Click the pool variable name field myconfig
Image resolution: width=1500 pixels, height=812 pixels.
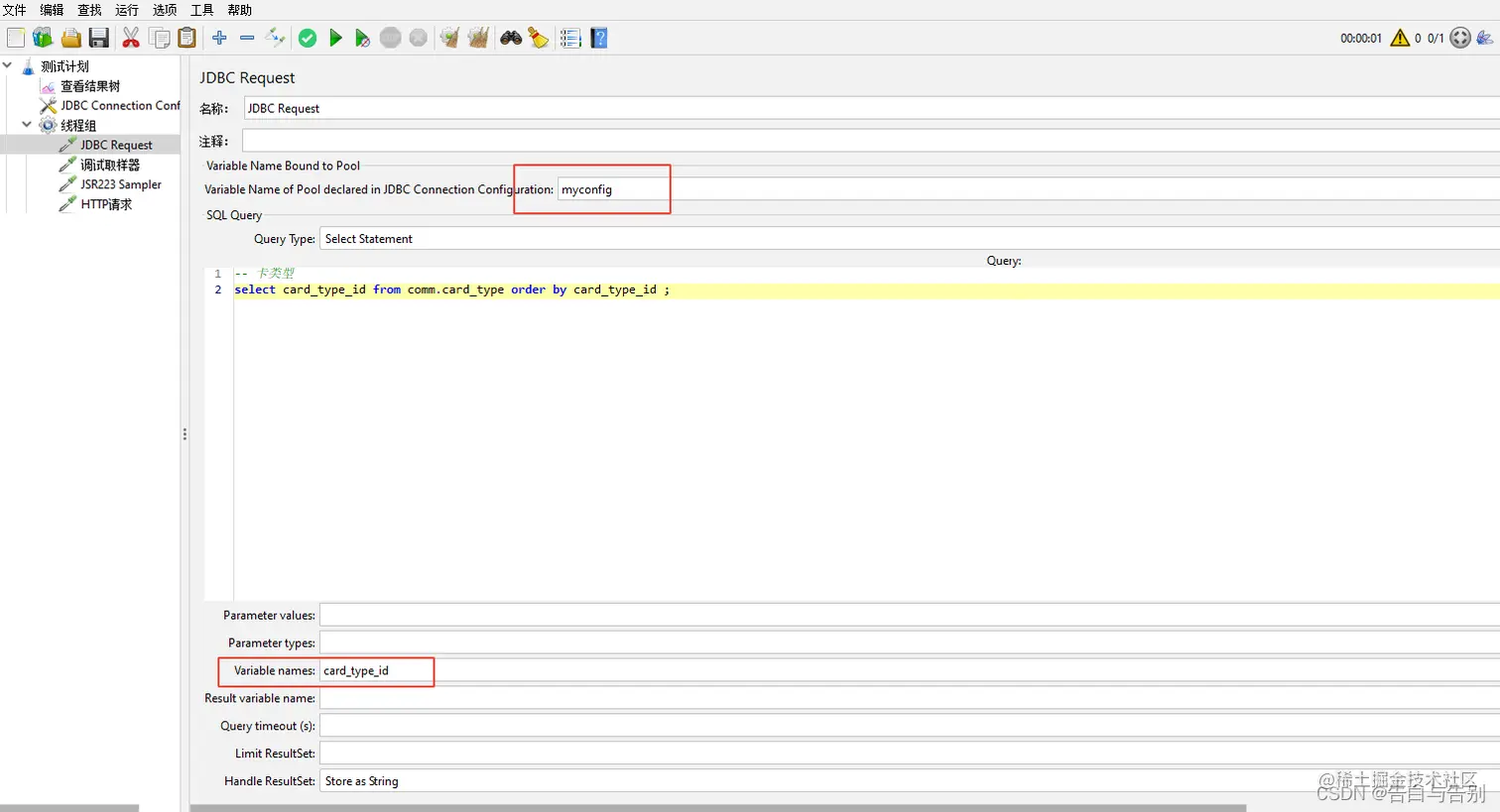(1029, 189)
